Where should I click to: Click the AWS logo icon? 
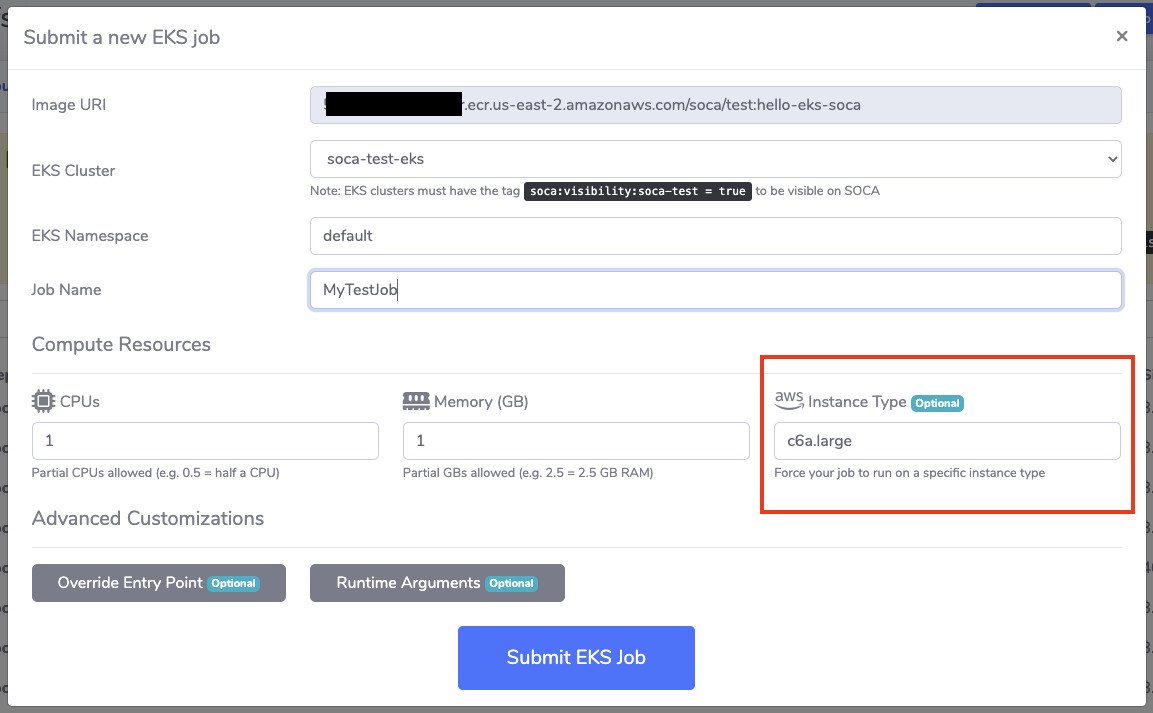pos(789,400)
